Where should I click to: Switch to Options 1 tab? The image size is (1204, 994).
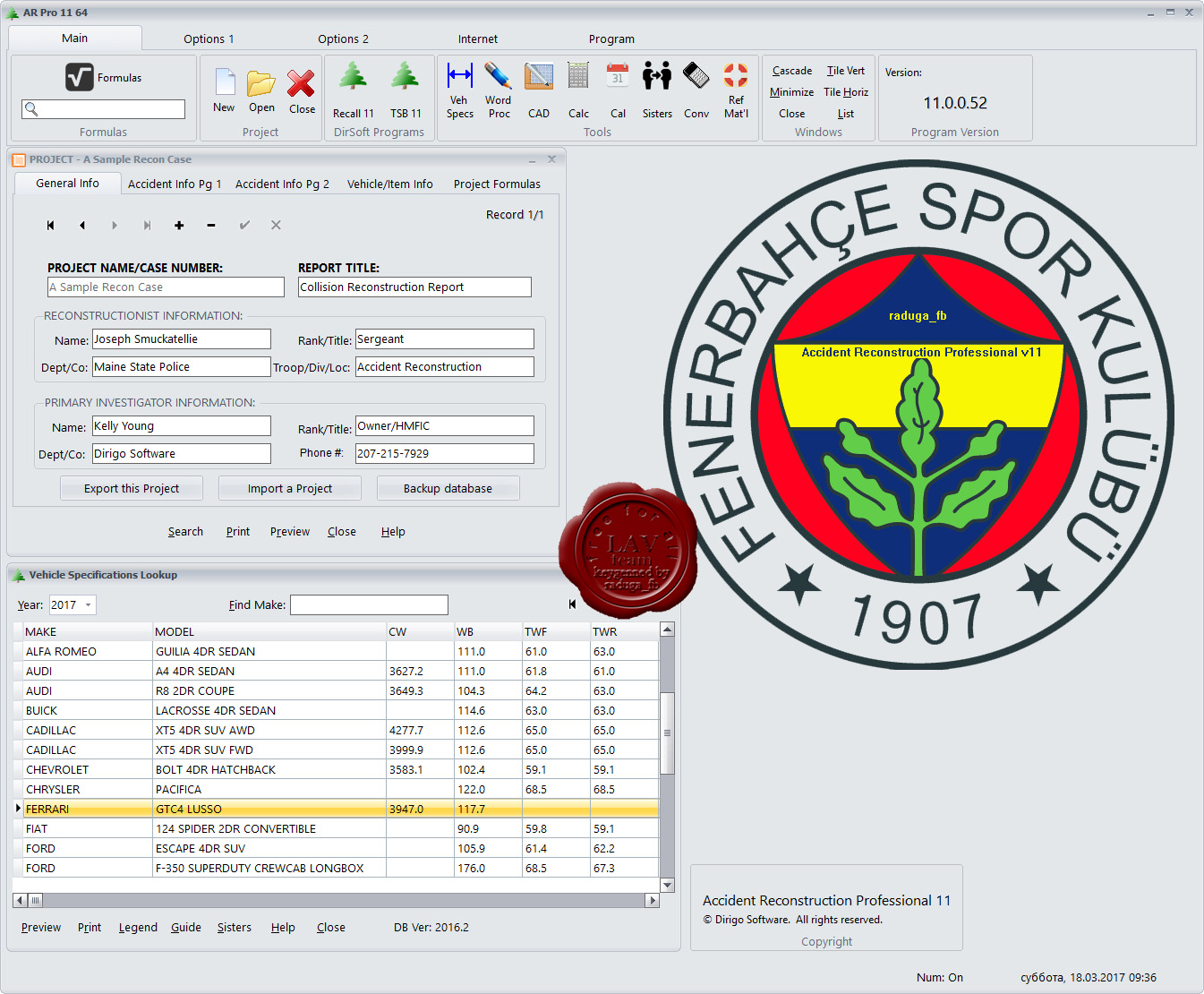click(x=209, y=39)
